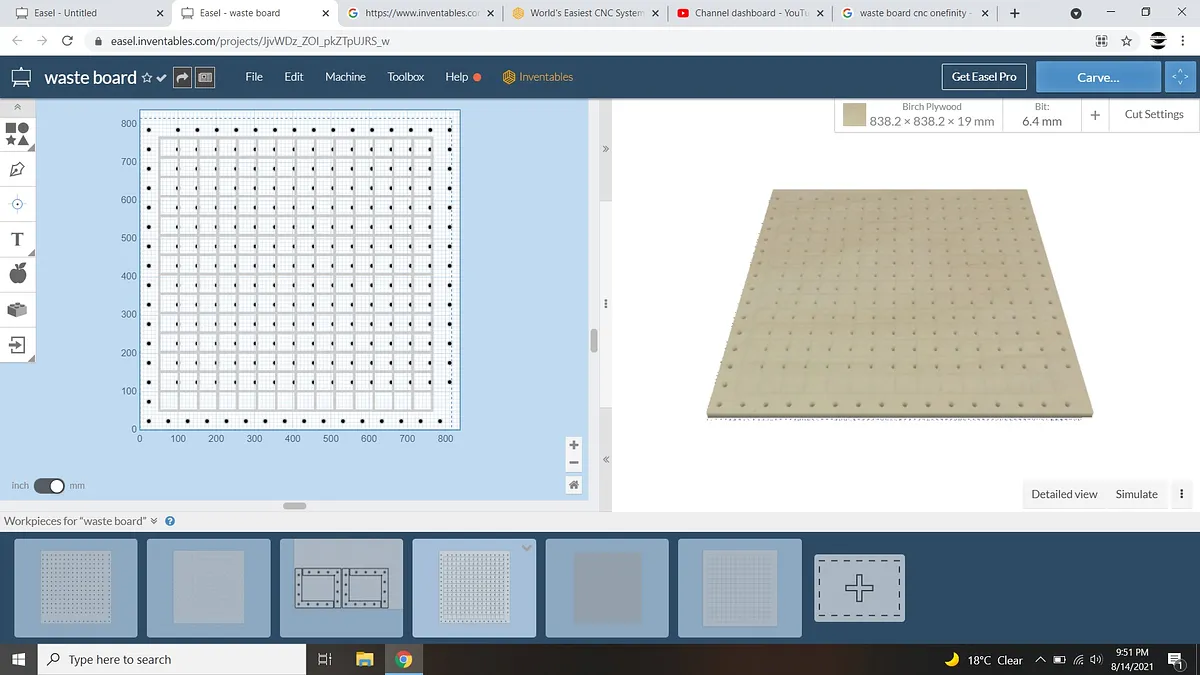This screenshot has height=675, width=1200.
Task: Select the Pen drawing tool
Action: pyautogui.click(x=17, y=168)
